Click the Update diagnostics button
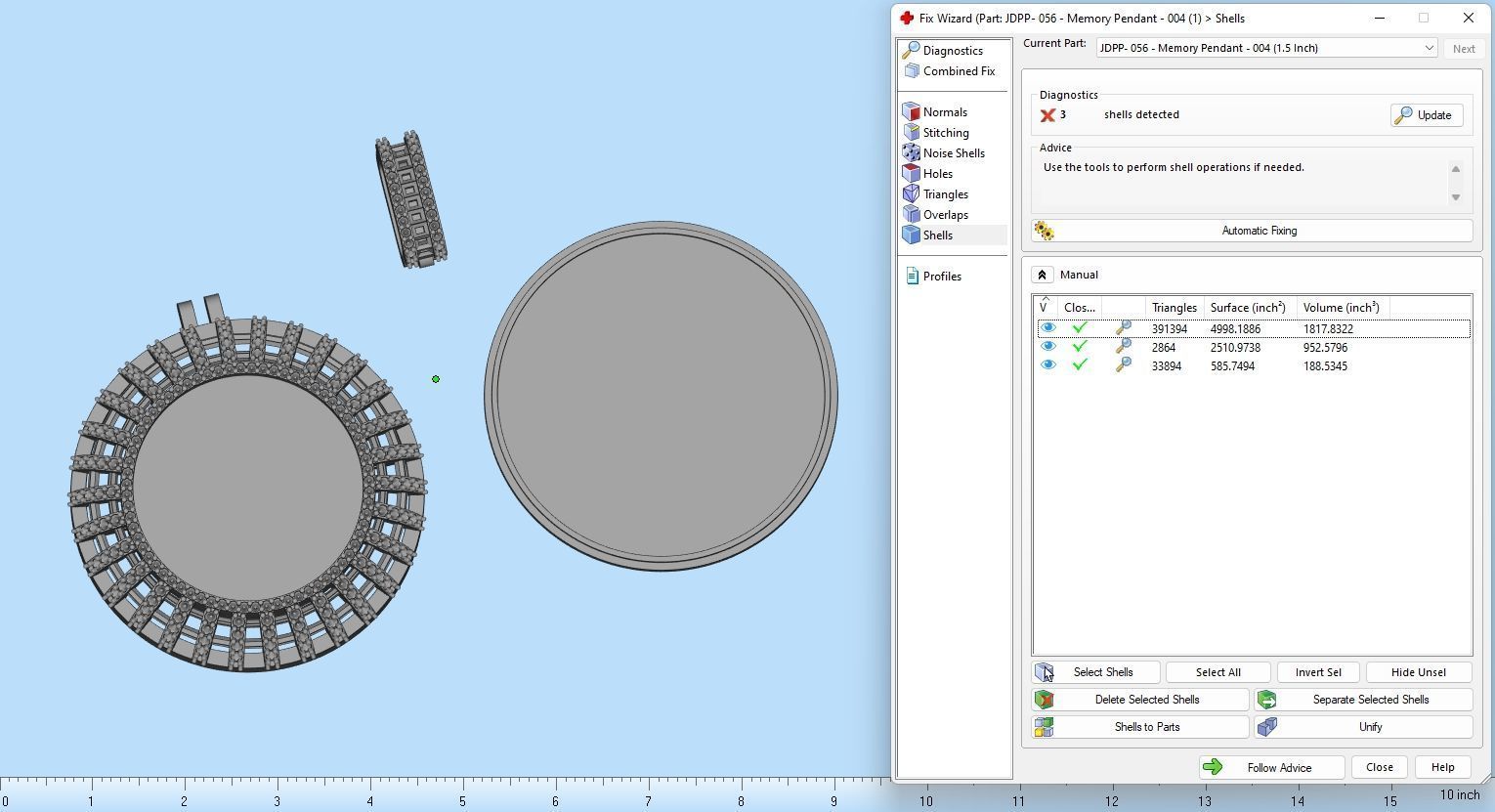This screenshot has height=812, width=1495. [1427, 115]
